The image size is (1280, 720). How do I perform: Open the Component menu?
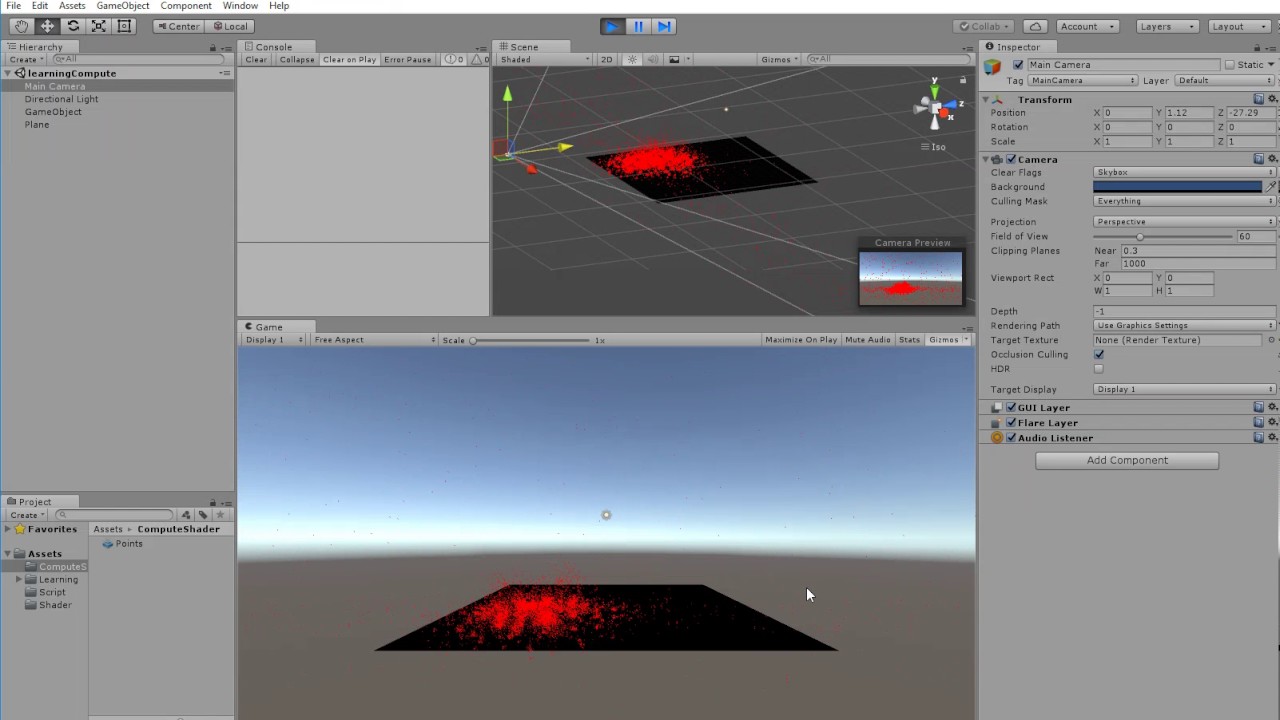click(186, 6)
